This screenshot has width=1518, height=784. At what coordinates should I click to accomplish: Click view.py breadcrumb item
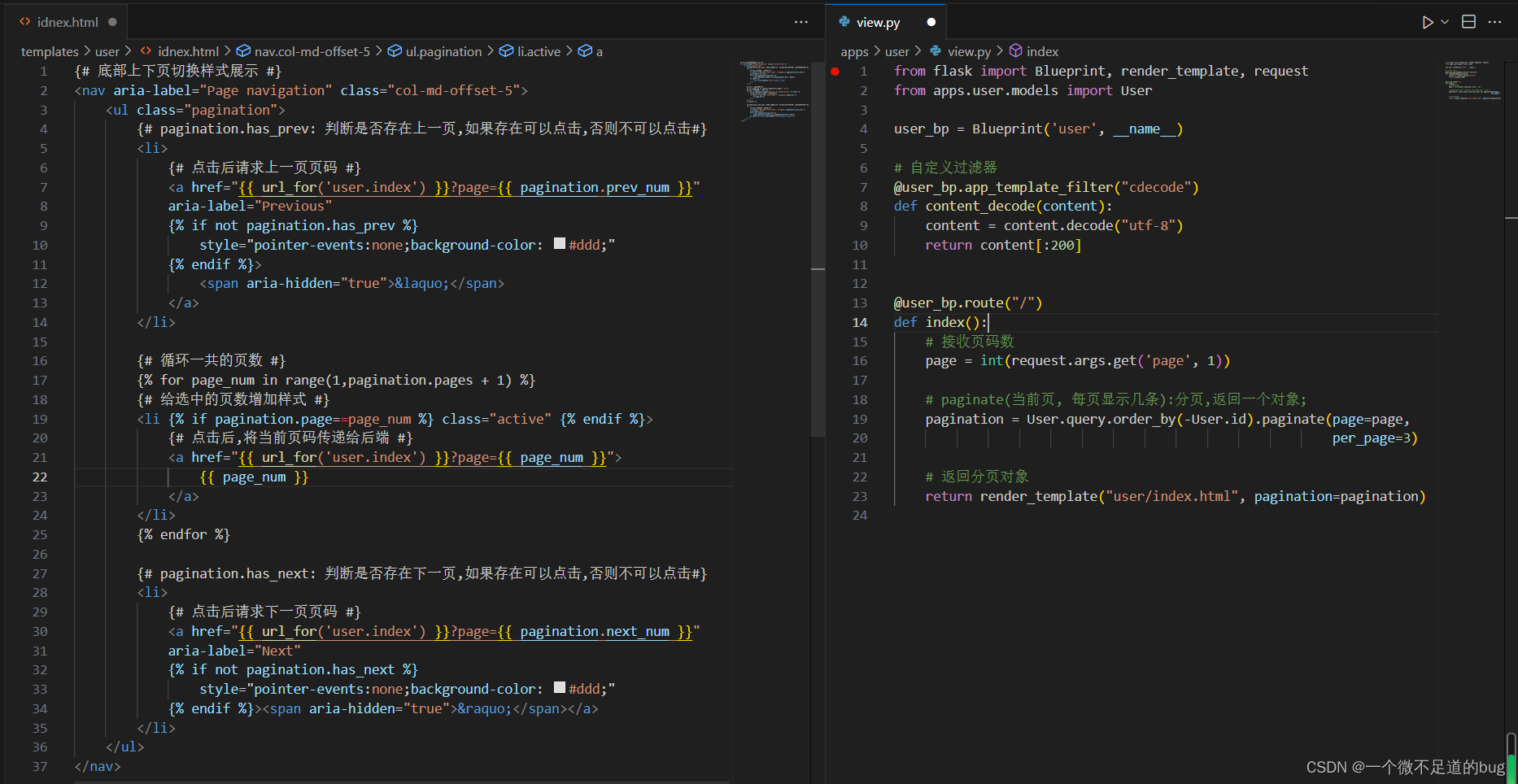970,51
